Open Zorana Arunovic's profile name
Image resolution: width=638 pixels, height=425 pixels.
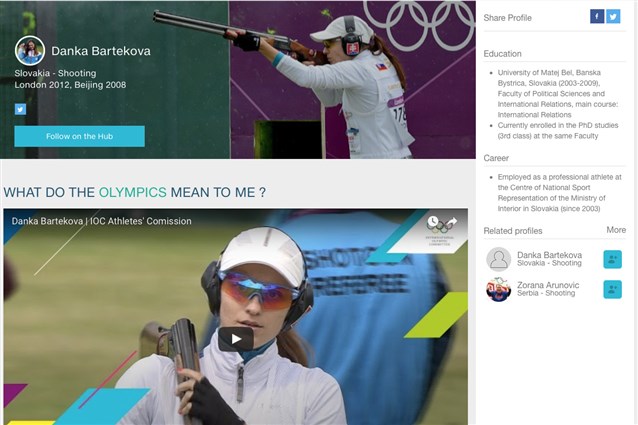pos(548,285)
